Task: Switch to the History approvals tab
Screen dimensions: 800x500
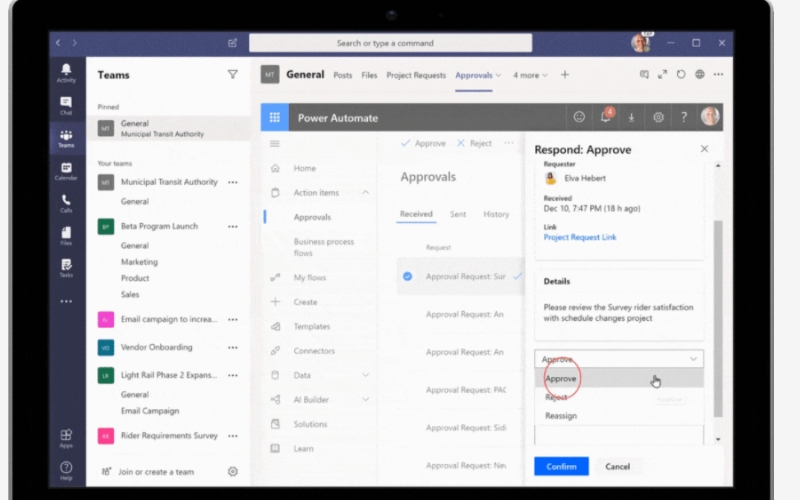Action: click(x=496, y=214)
